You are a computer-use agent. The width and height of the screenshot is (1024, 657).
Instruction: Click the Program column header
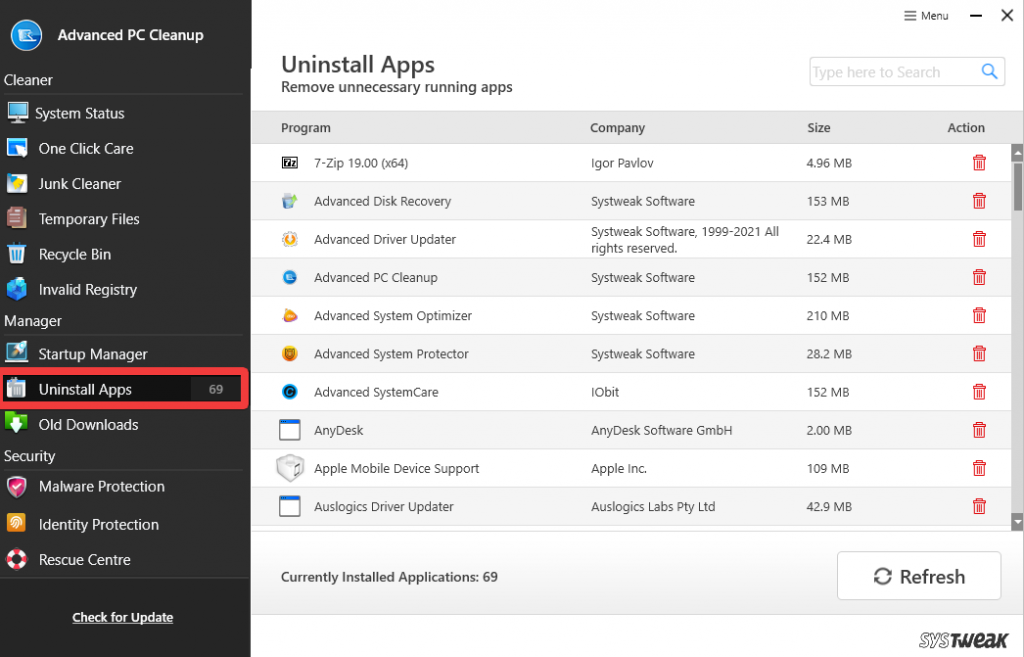coord(306,128)
